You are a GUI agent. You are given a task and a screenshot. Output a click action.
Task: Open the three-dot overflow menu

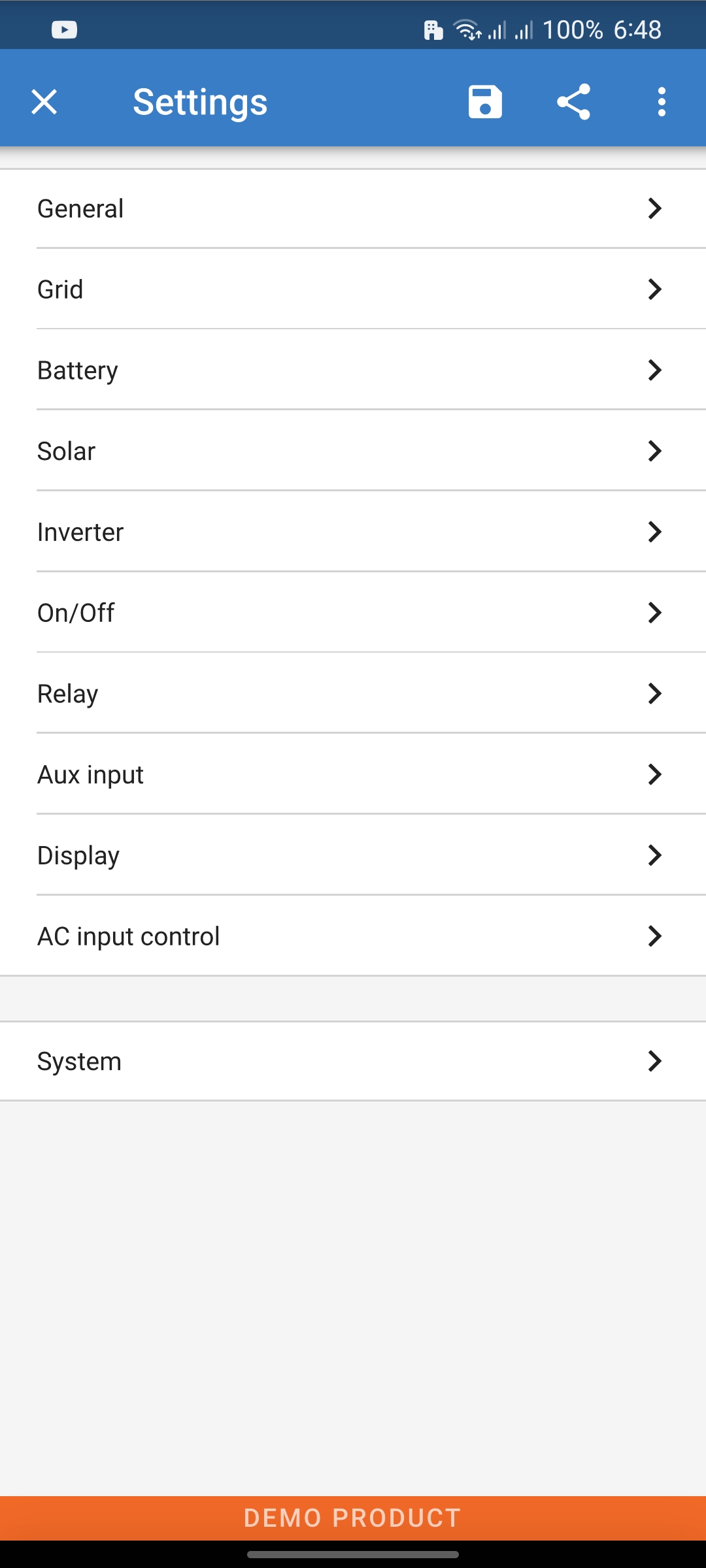(662, 102)
